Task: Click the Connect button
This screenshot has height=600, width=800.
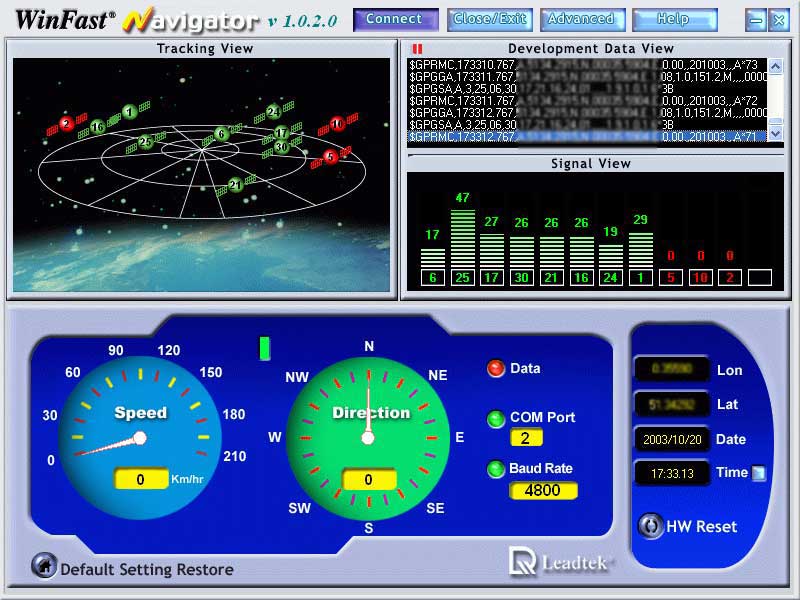Action: coord(395,19)
